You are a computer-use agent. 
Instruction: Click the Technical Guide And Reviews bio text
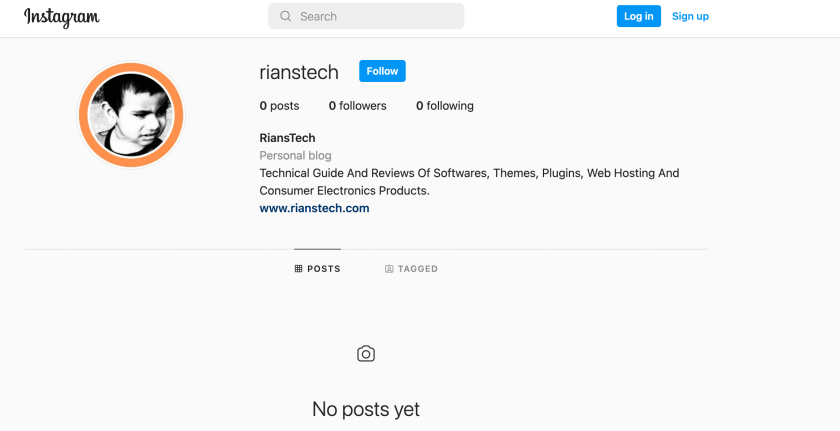point(469,182)
